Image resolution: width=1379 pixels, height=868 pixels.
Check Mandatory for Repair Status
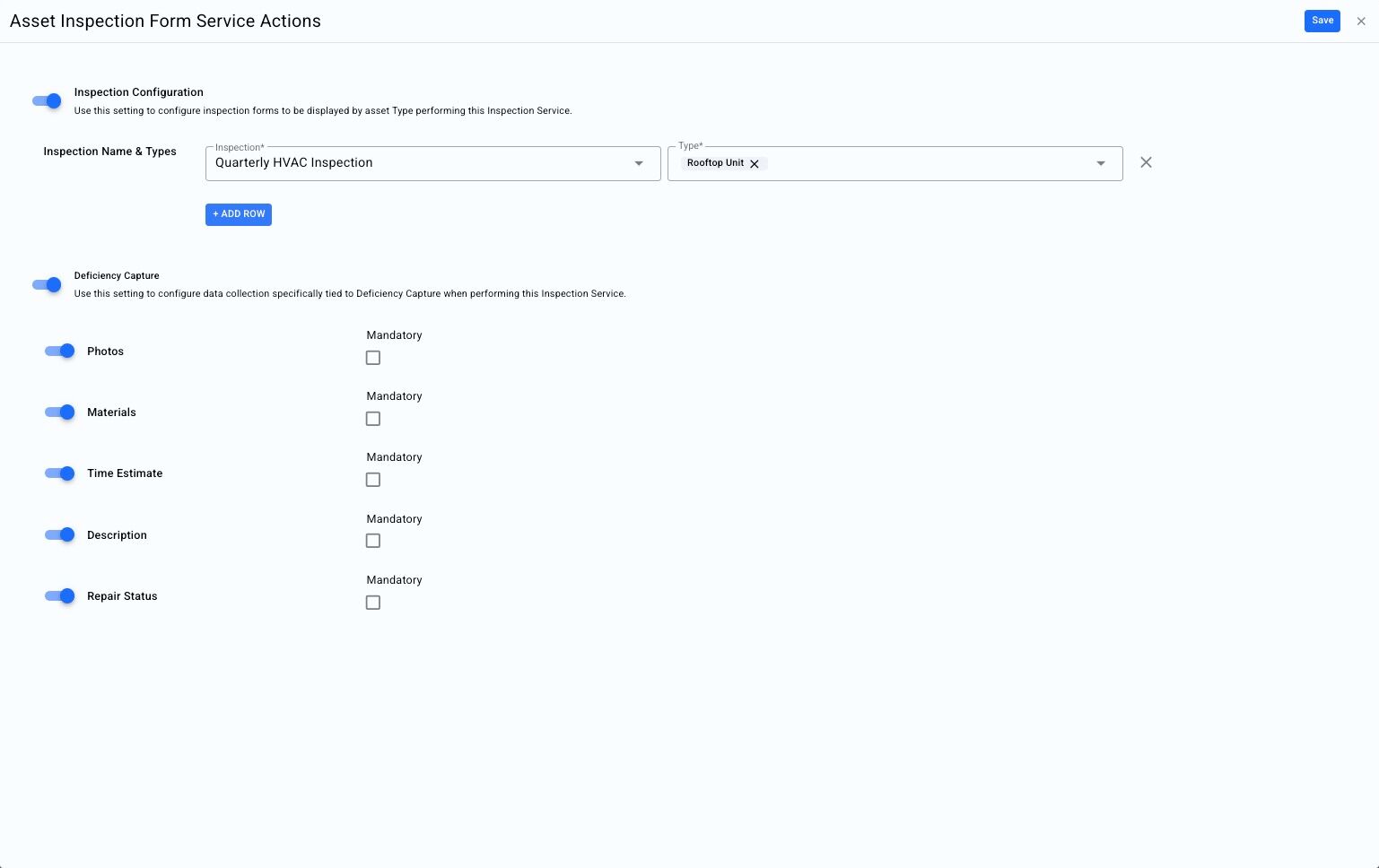(x=373, y=603)
